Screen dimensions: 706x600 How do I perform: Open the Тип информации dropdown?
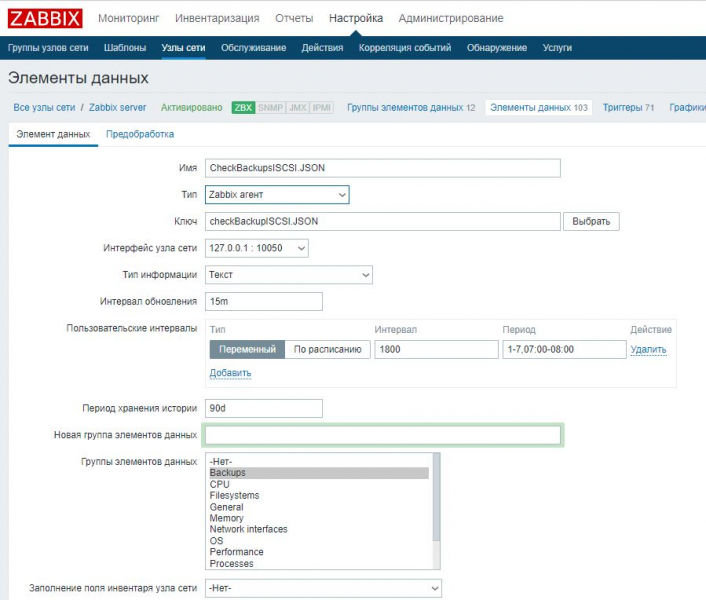tap(288, 274)
